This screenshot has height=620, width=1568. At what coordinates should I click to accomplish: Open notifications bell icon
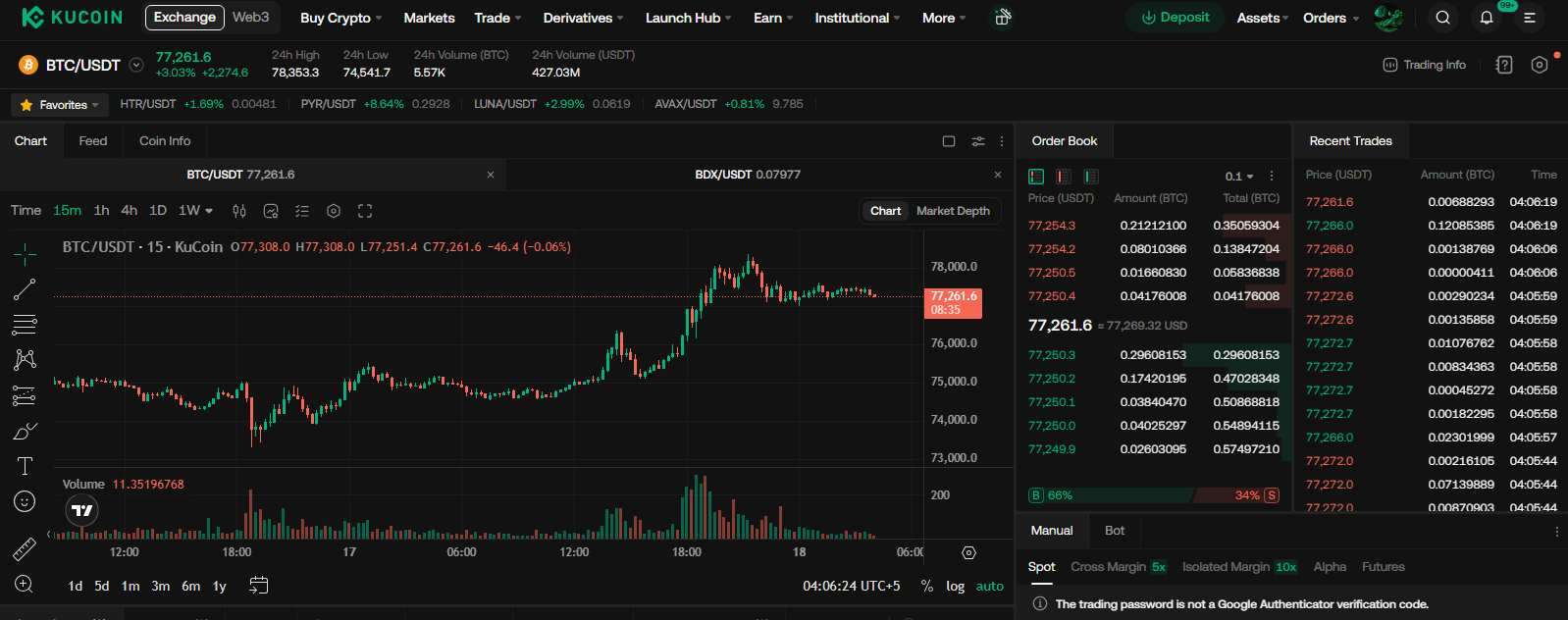pos(1487,18)
